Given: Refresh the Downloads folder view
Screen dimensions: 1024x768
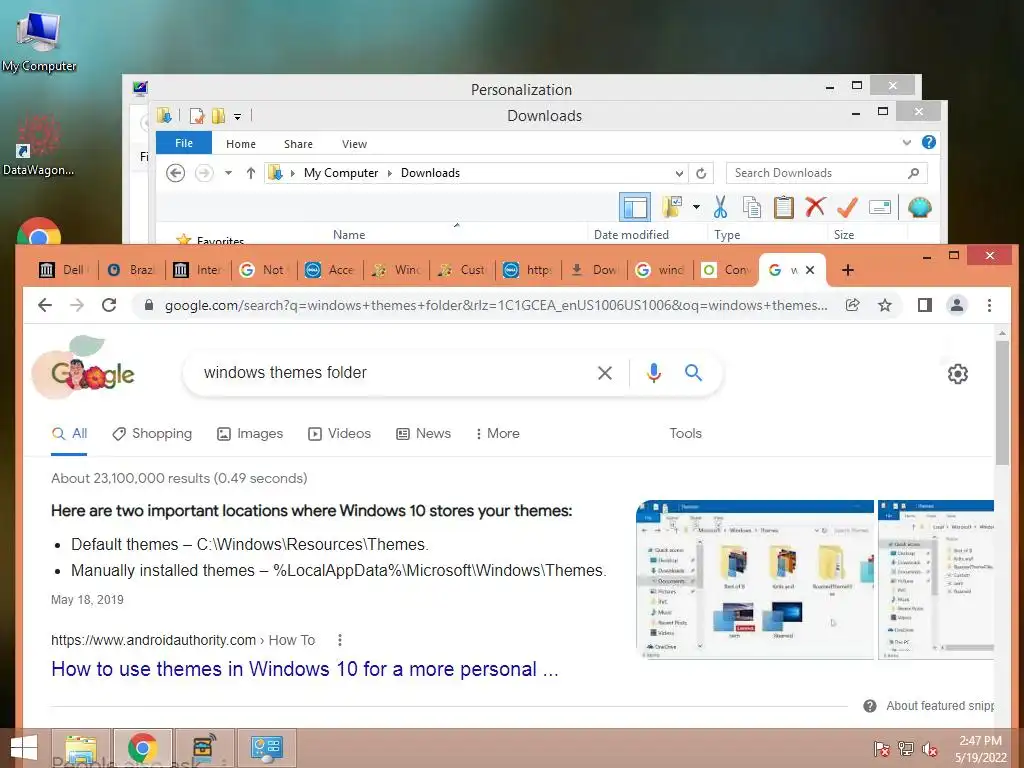Looking at the screenshot, I should tap(701, 173).
